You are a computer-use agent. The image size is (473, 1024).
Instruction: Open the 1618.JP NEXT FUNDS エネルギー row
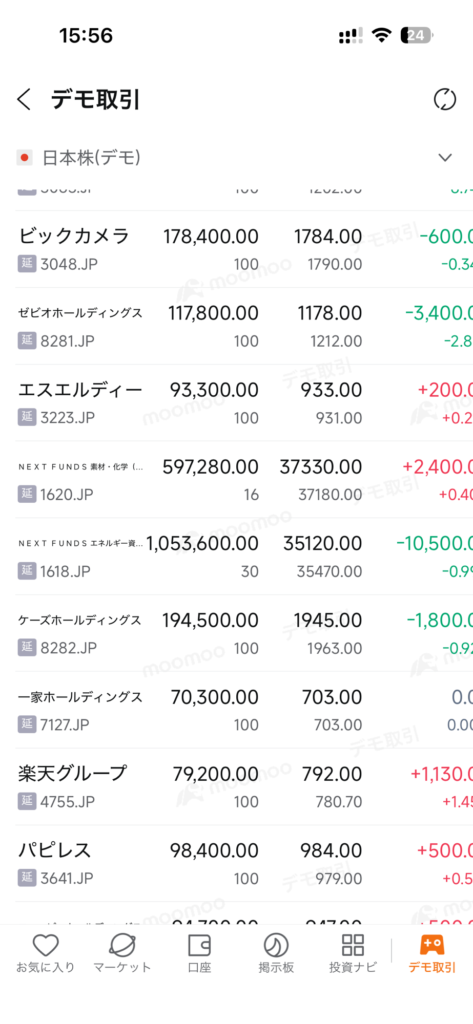pyautogui.click(x=244, y=556)
